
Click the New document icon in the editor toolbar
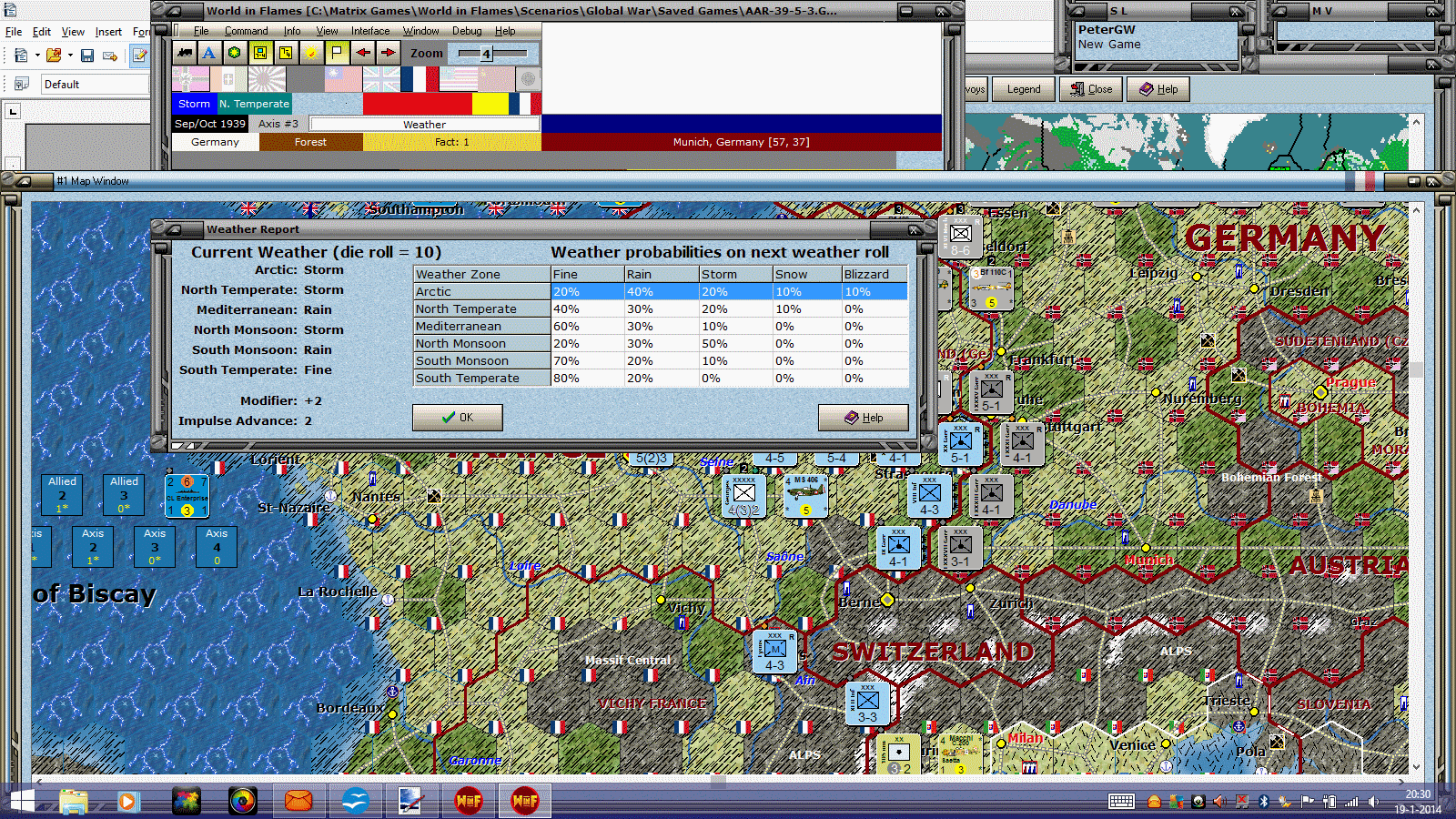pos(21,56)
